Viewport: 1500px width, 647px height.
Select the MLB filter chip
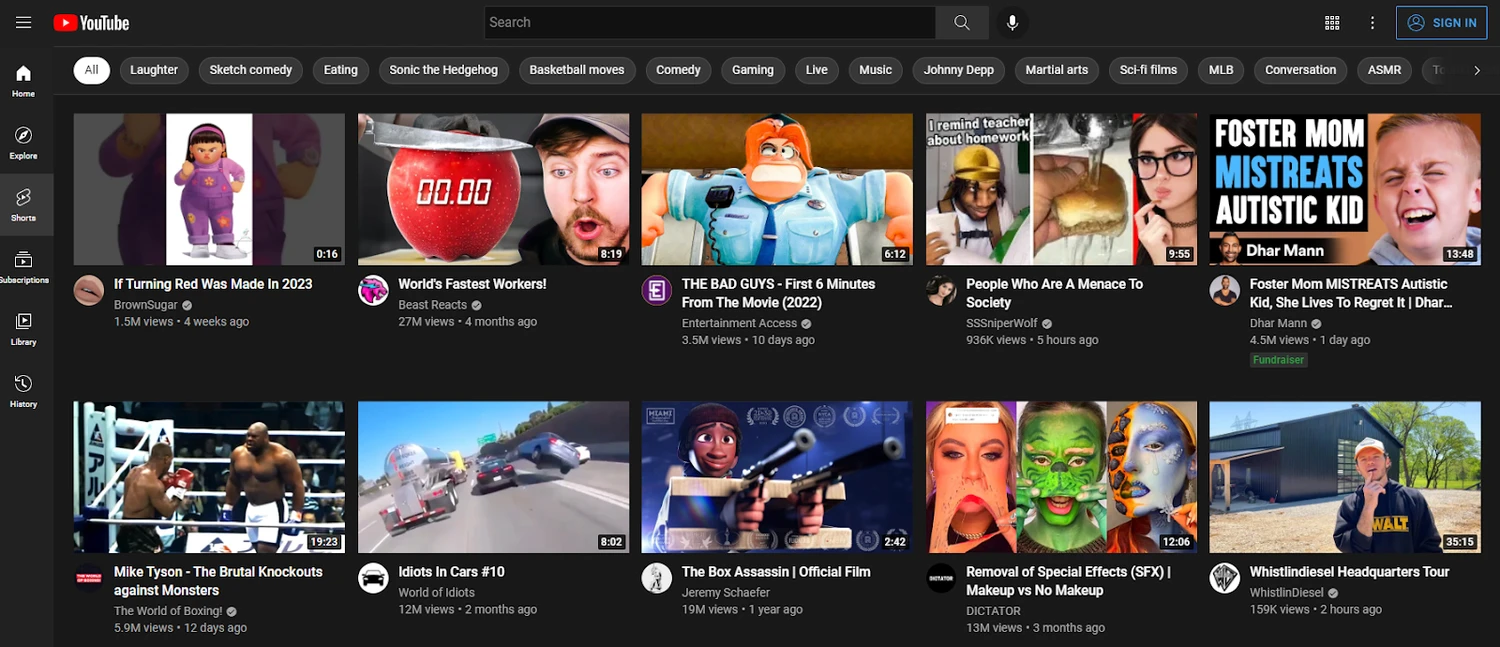click(1221, 70)
